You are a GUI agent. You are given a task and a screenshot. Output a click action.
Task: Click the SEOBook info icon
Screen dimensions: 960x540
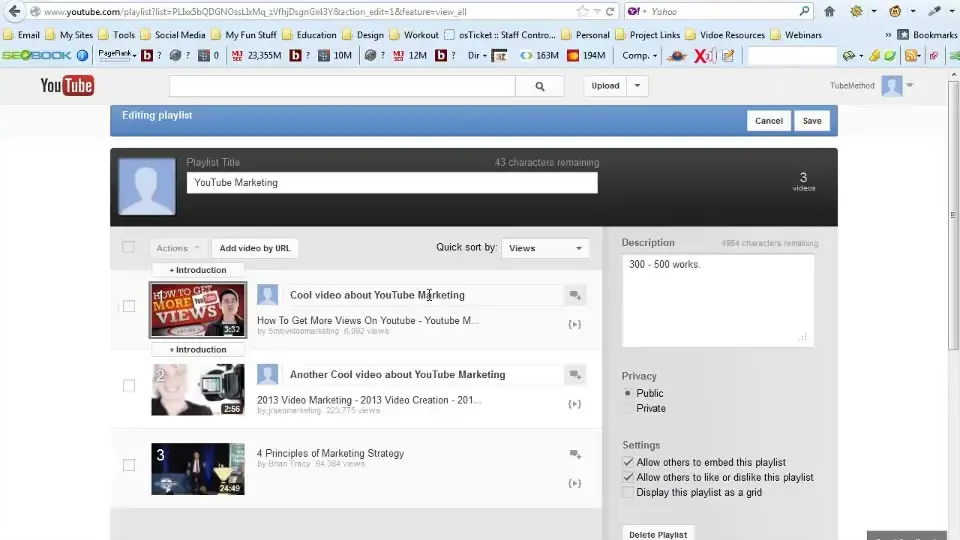[x=82, y=56]
